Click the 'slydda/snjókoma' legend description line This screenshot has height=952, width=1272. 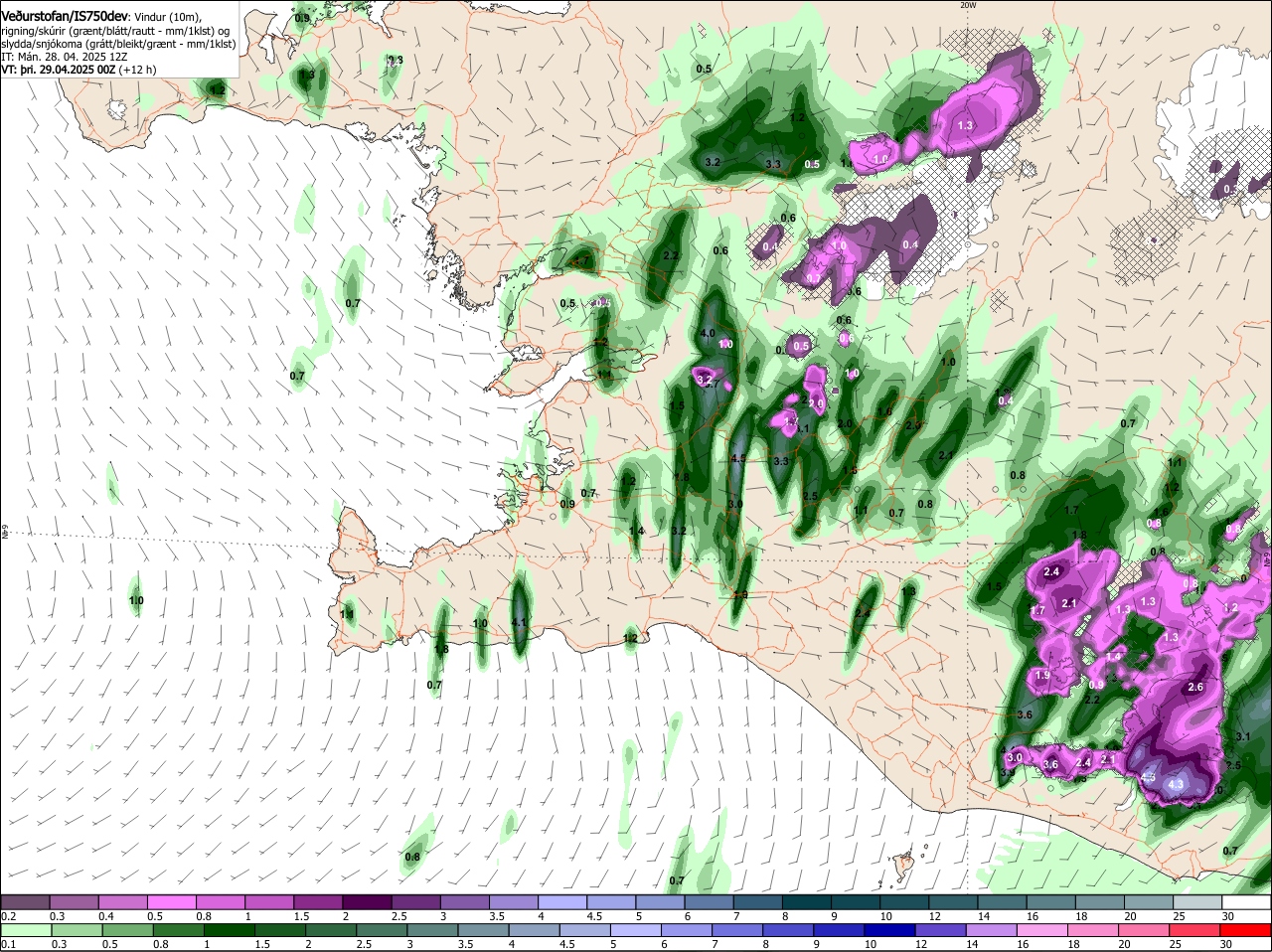[x=118, y=44]
